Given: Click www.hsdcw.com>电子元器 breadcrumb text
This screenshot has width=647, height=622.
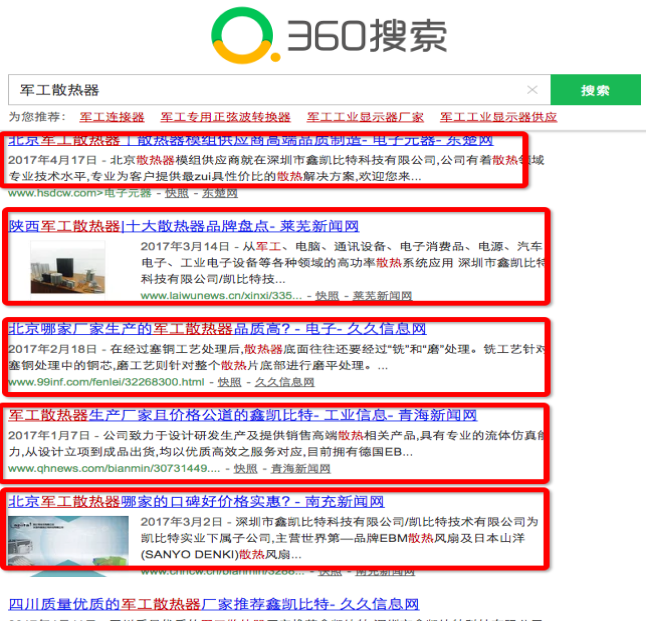Looking at the screenshot, I should pos(80,193).
